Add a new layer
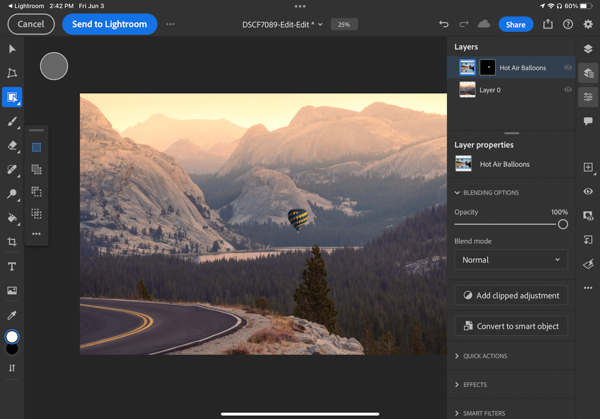 coord(588,167)
